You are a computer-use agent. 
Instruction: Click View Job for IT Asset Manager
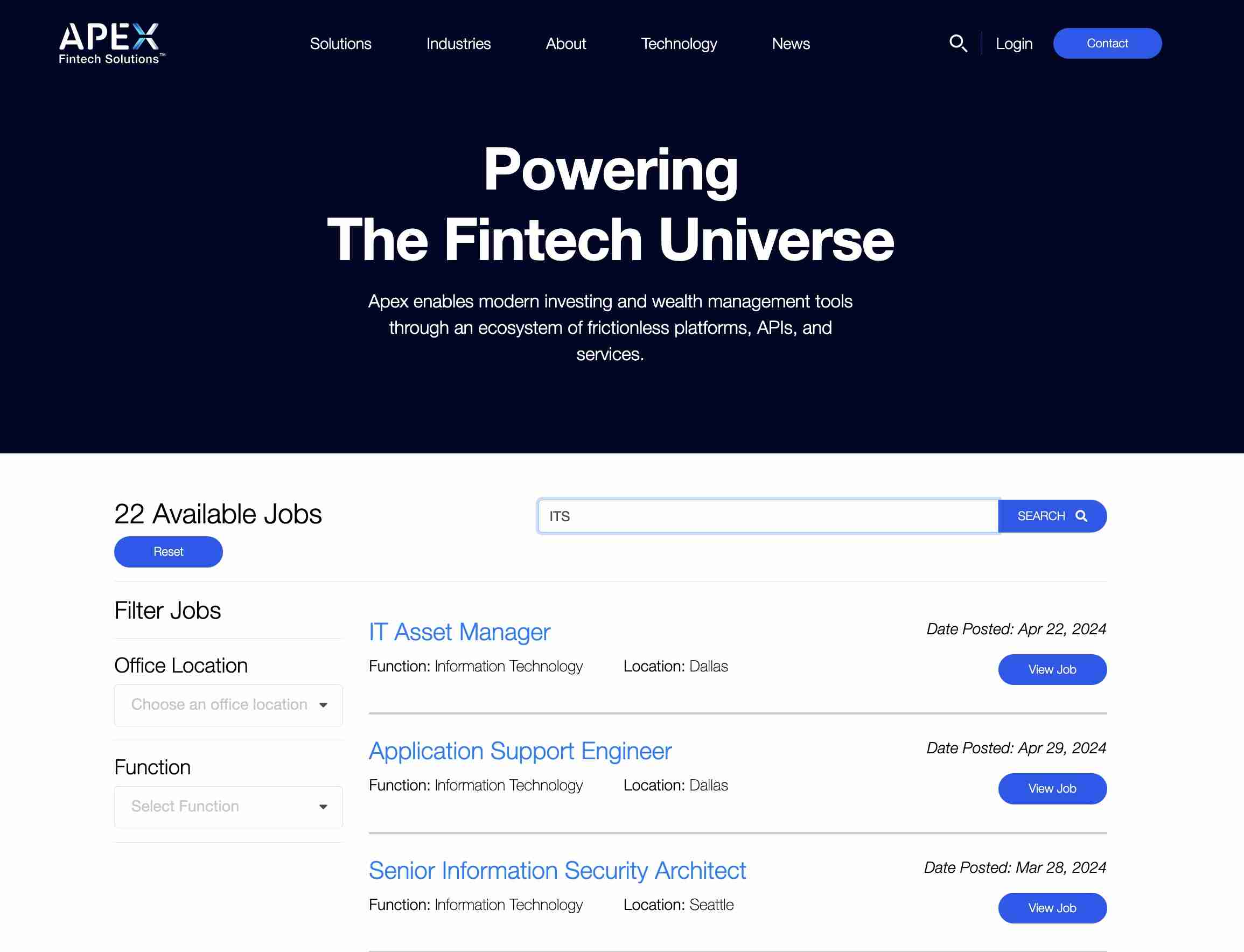(1052, 669)
